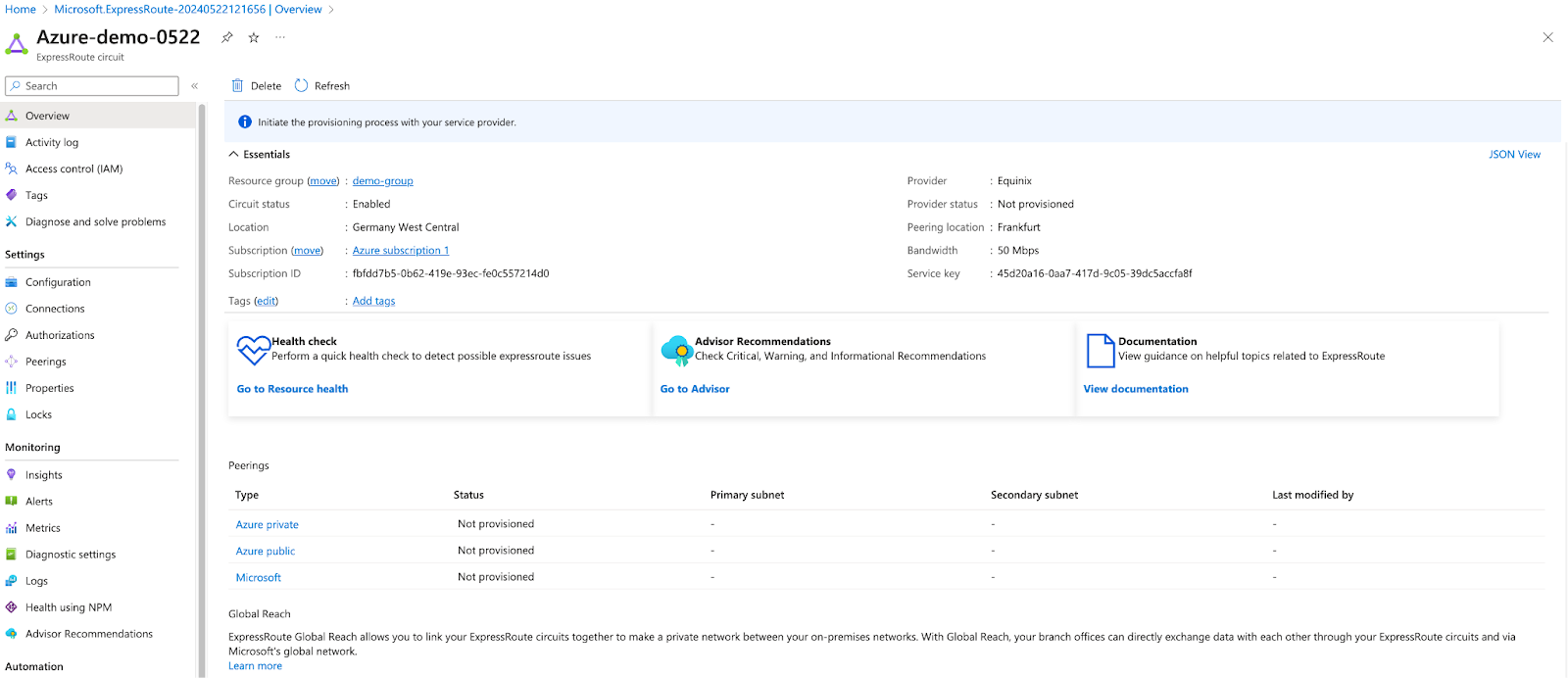Click the Access control (IAM) icon

point(12,169)
